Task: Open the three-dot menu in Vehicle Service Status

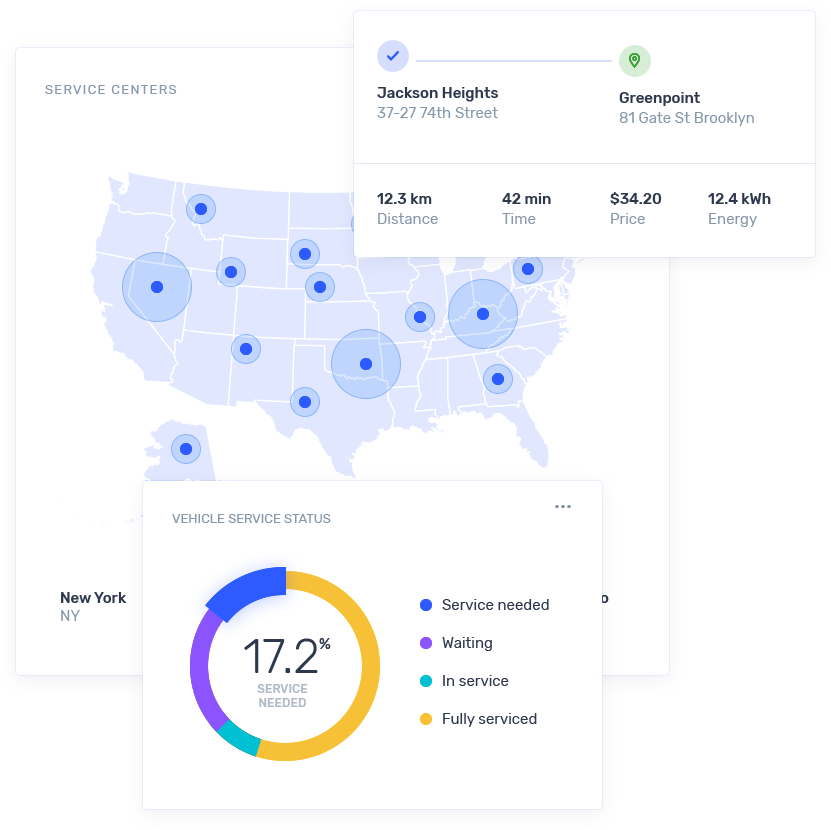Action: pyautogui.click(x=563, y=506)
